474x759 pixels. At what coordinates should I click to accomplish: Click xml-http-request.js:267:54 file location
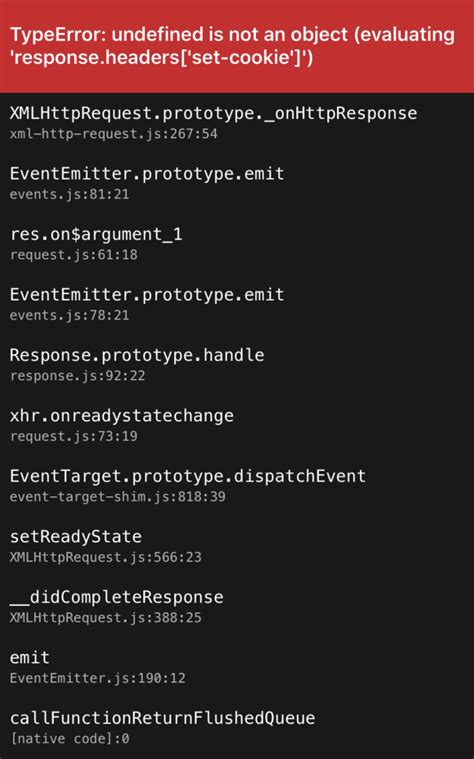click(114, 134)
